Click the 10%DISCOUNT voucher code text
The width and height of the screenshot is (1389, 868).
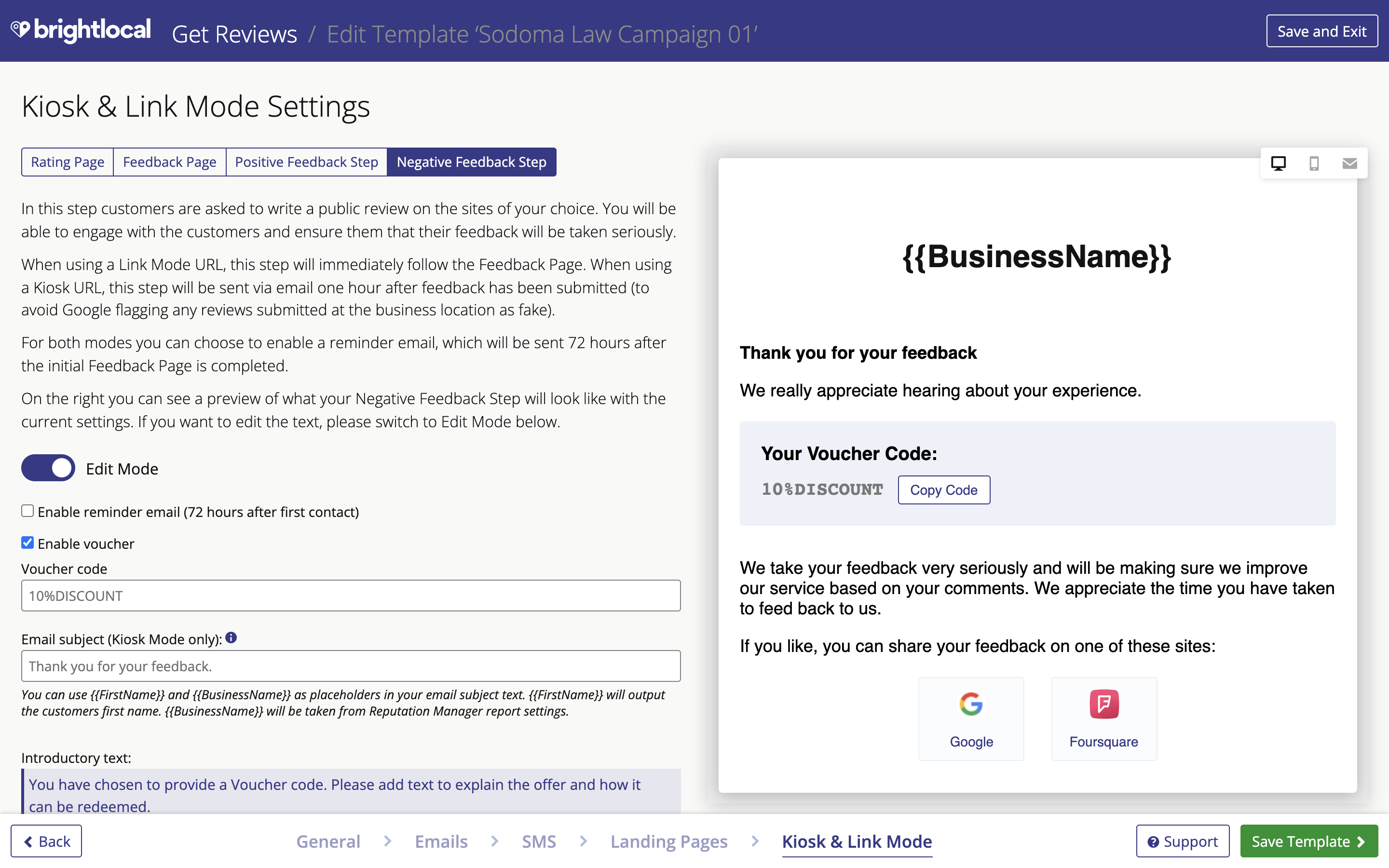(822, 489)
